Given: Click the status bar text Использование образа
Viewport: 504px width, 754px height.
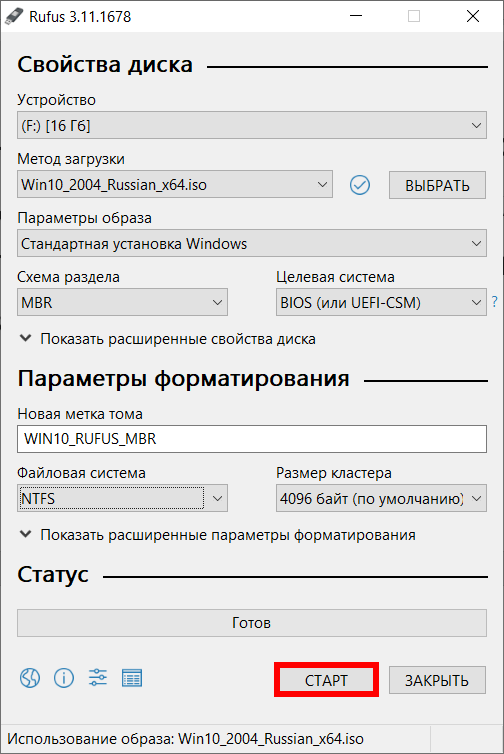Looking at the screenshot, I should 185,739.
